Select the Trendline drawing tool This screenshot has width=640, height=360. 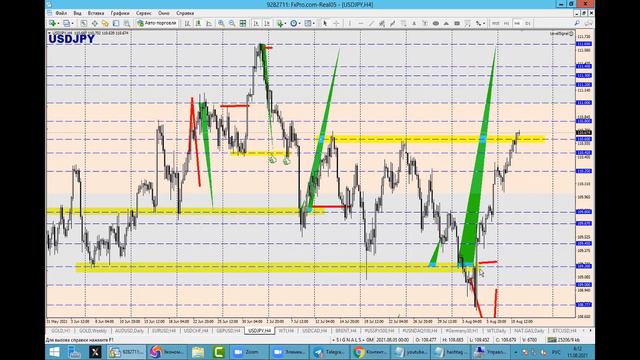point(371,23)
